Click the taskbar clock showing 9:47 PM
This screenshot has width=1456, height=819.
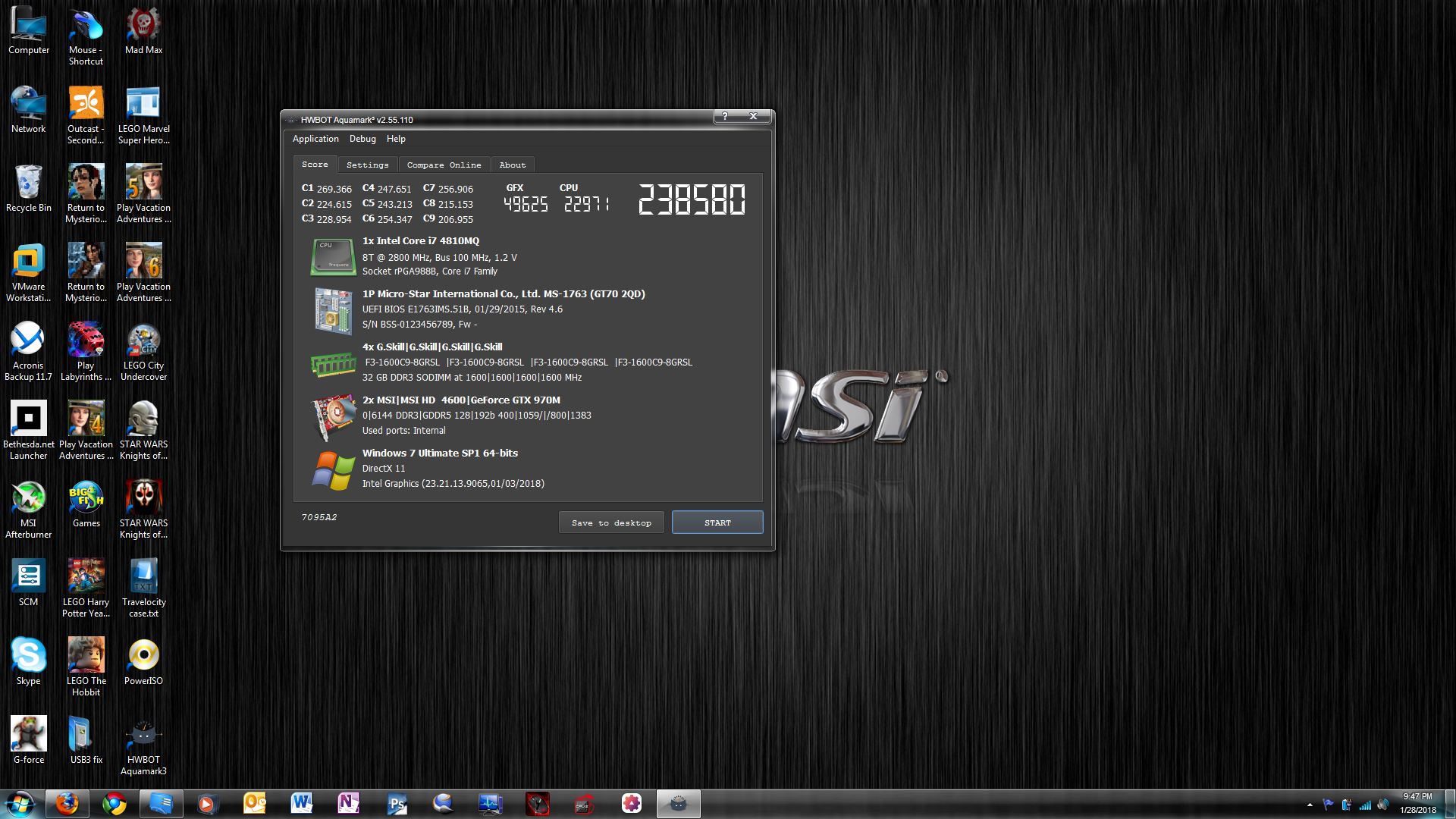point(1417,803)
